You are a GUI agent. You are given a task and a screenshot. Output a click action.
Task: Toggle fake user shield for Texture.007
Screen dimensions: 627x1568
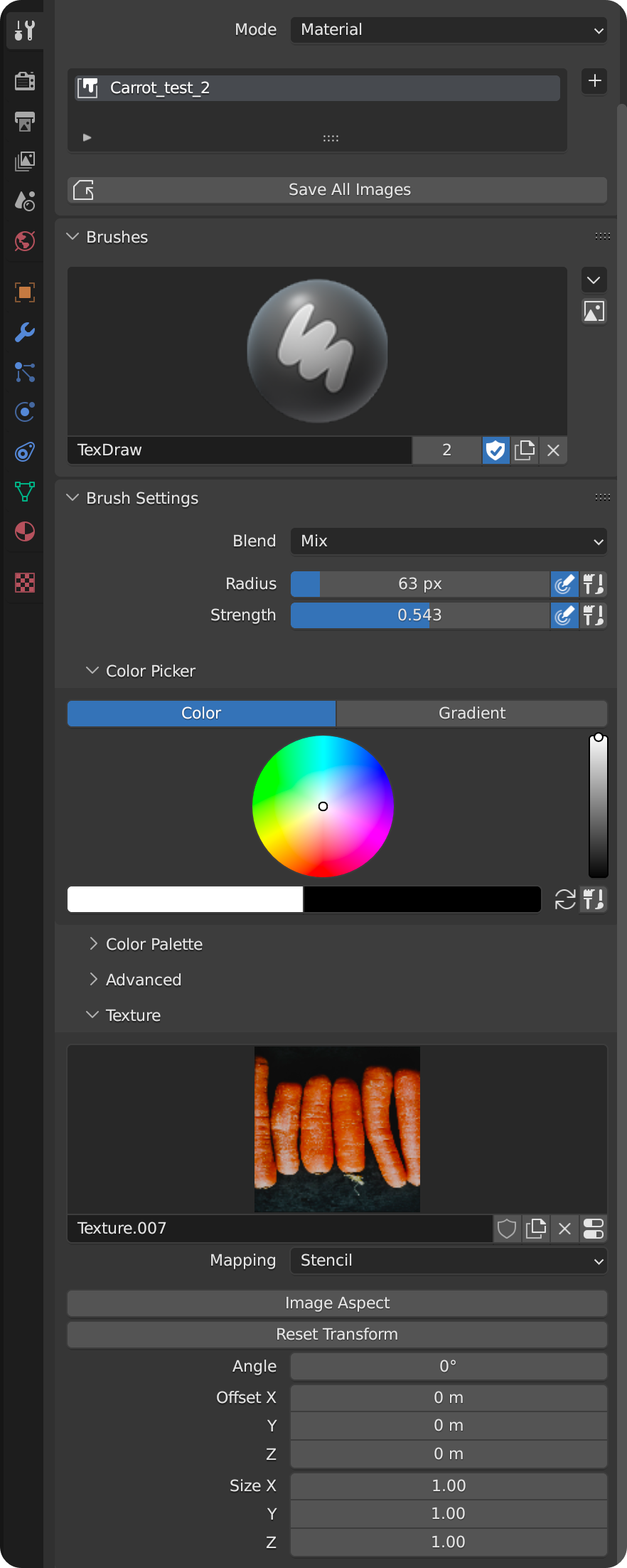[x=507, y=1229]
